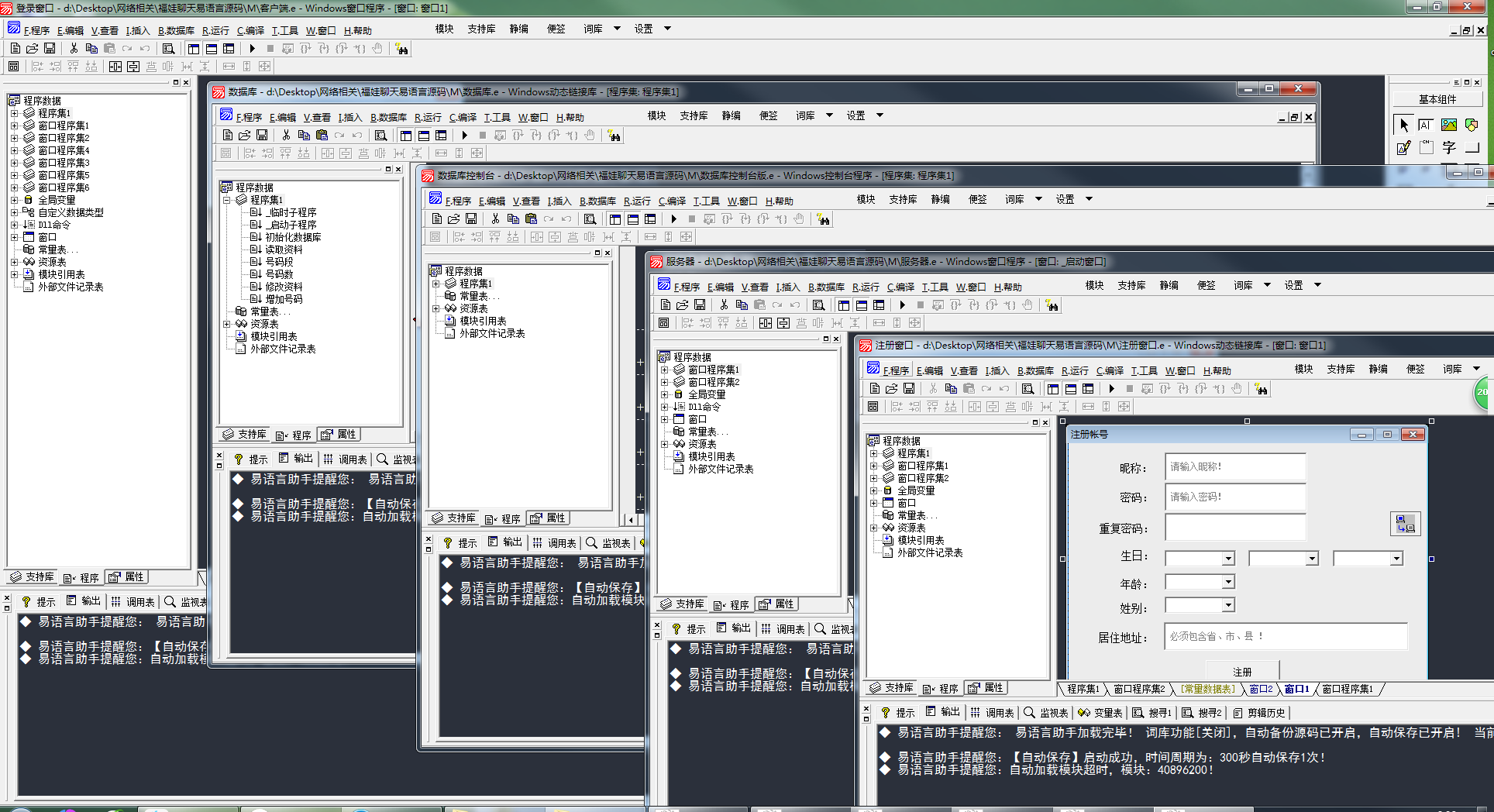Screen dimensions: 1494x812
Task: Click Copy icon in 登录窗口 toolbar
Action: [x=91, y=49]
